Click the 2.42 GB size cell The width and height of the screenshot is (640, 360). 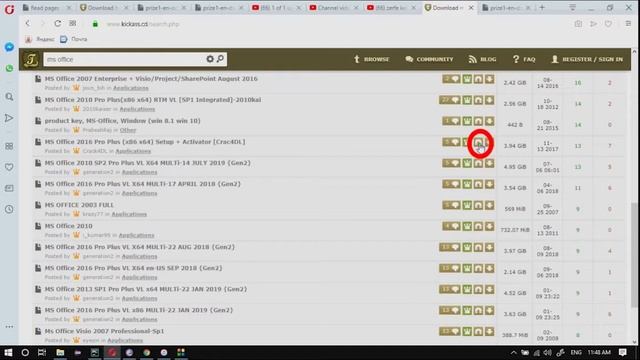515,82
